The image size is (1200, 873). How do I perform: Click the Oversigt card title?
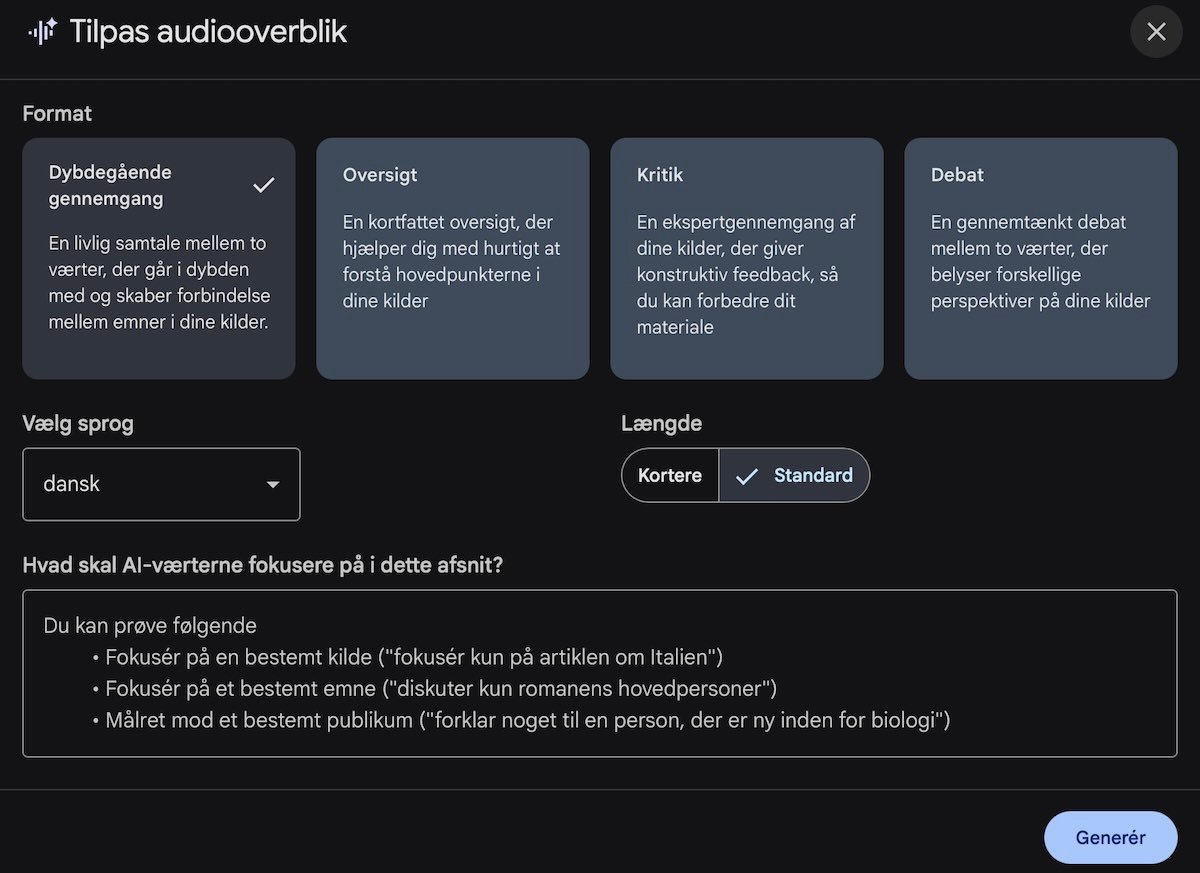(x=380, y=175)
